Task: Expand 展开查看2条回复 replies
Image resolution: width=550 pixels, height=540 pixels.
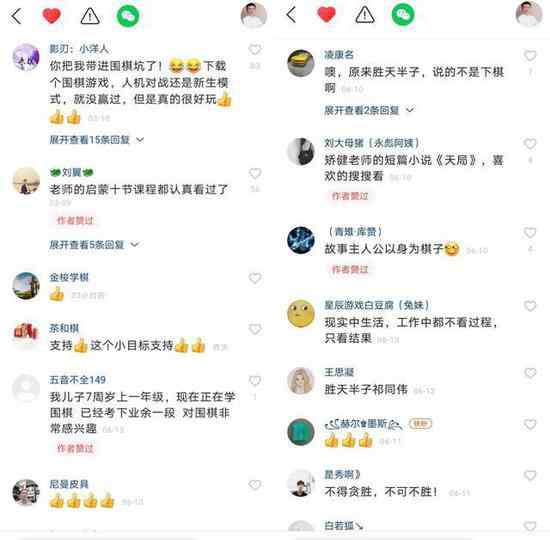Action: click(x=369, y=111)
